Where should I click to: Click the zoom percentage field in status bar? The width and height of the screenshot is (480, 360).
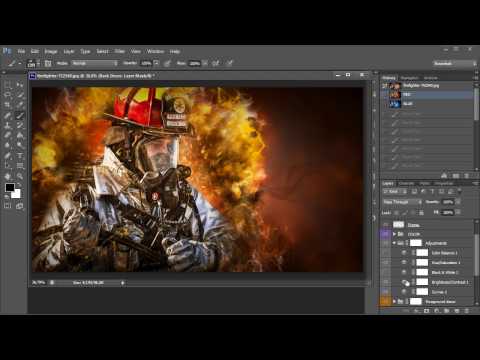39,283
